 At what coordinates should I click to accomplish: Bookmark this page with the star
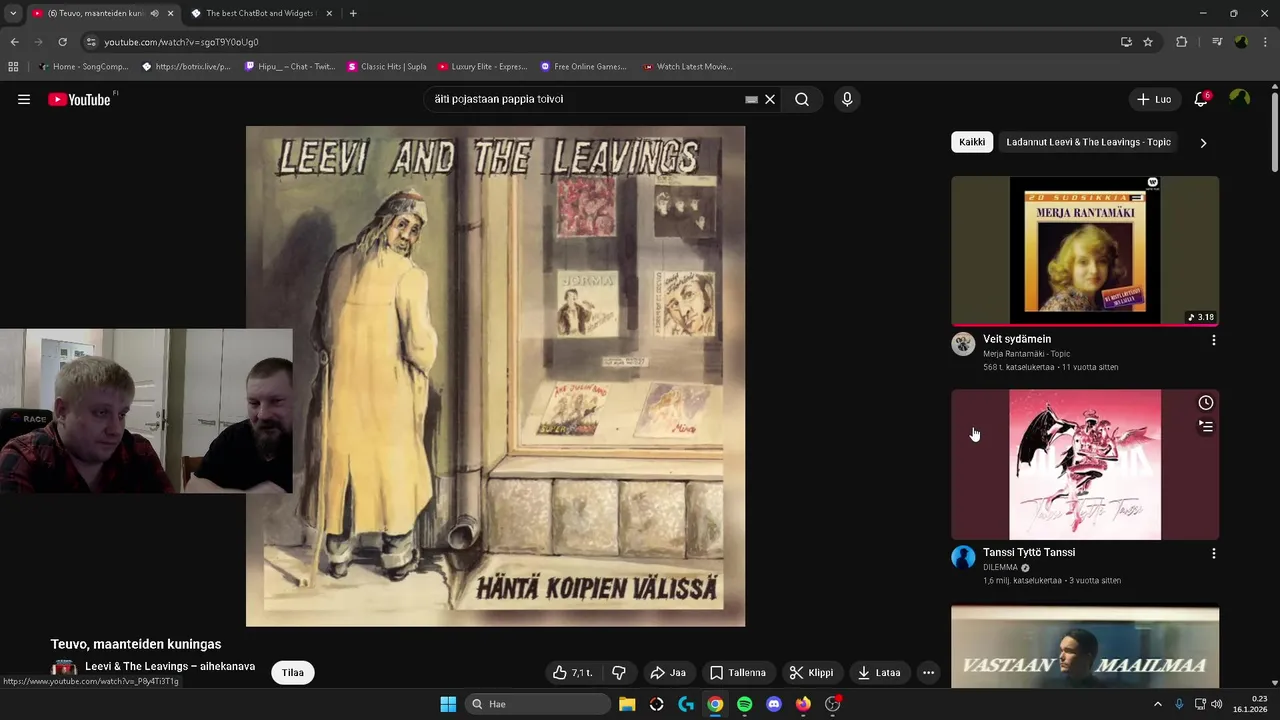(x=1148, y=42)
